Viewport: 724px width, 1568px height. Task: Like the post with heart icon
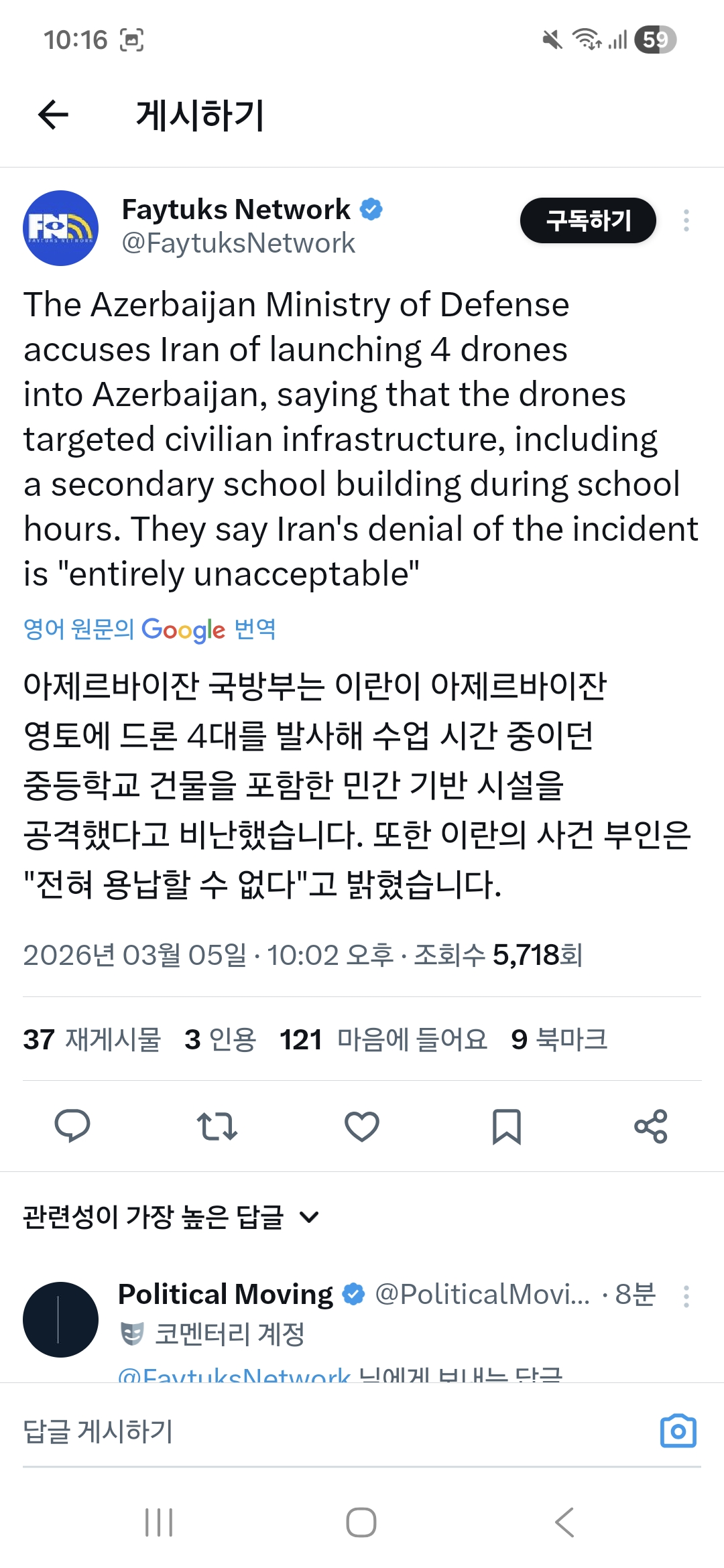(x=362, y=1126)
